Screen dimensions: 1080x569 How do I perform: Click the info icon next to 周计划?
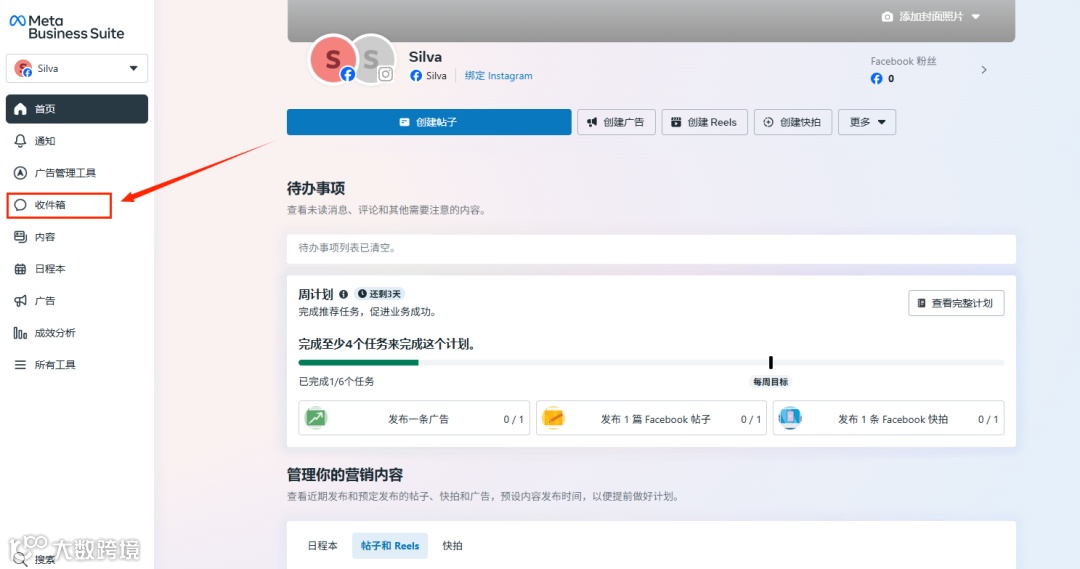point(343,294)
